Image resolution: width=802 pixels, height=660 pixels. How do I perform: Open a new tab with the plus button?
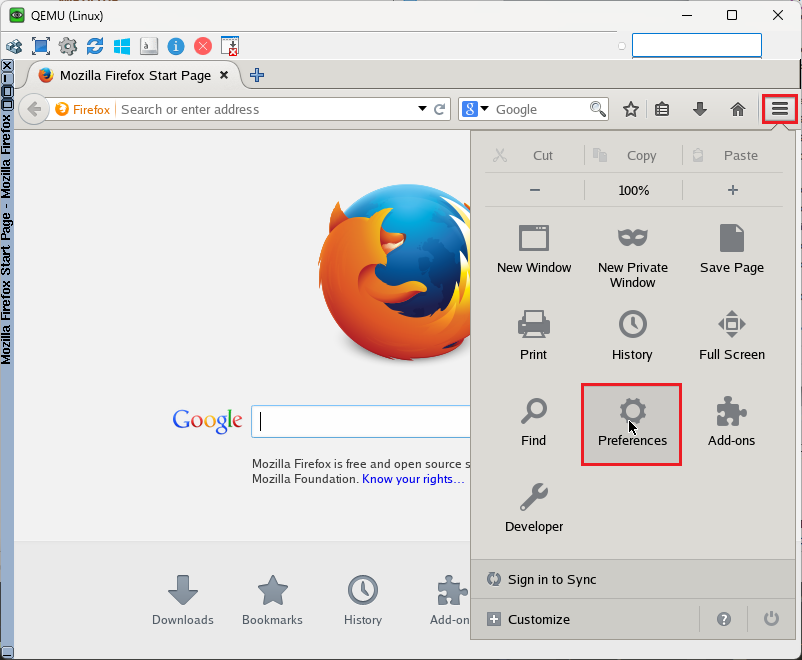pyautogui.click(x=257, y=75)
